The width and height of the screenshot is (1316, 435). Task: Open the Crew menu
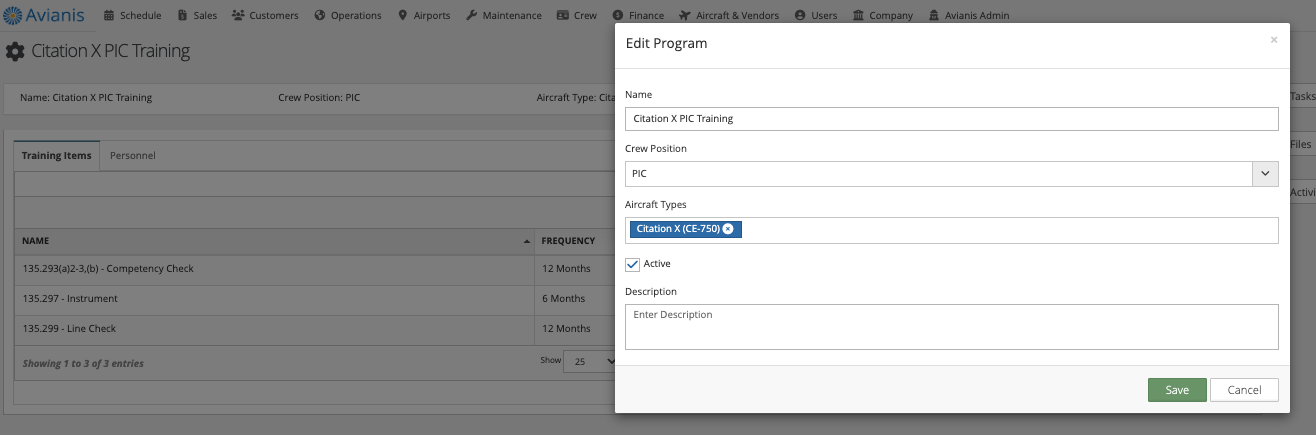click(x=577, y=16)
